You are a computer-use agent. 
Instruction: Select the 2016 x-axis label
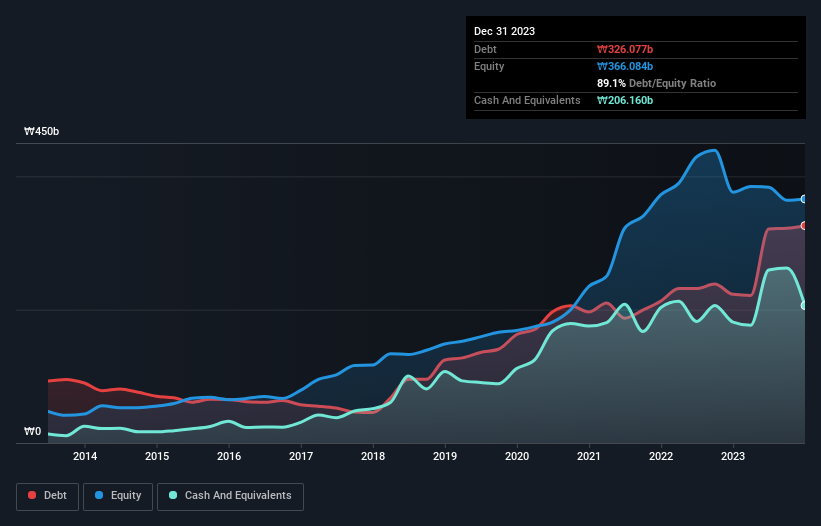(229, 456)
